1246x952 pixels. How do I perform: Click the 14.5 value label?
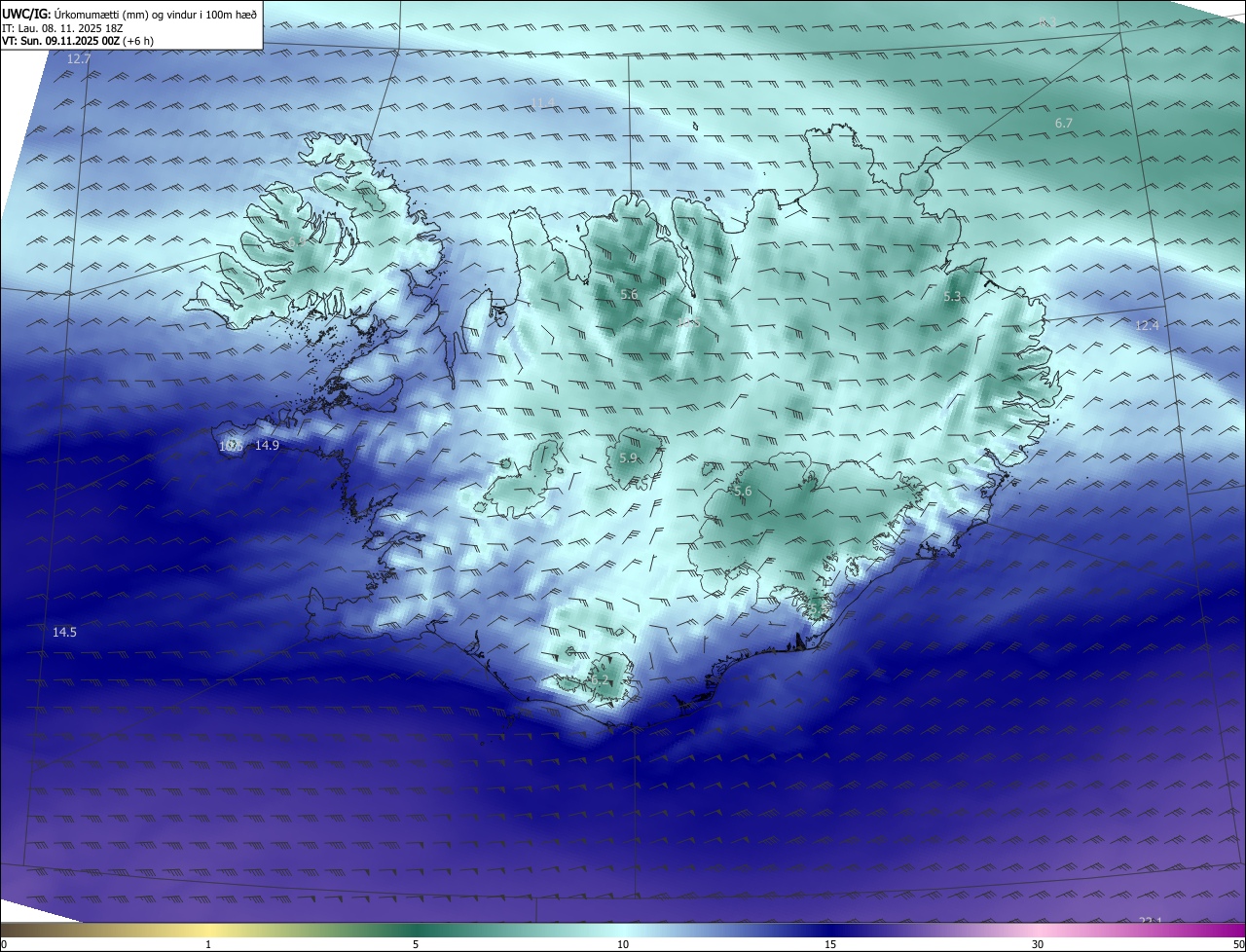tap(64, 632)
